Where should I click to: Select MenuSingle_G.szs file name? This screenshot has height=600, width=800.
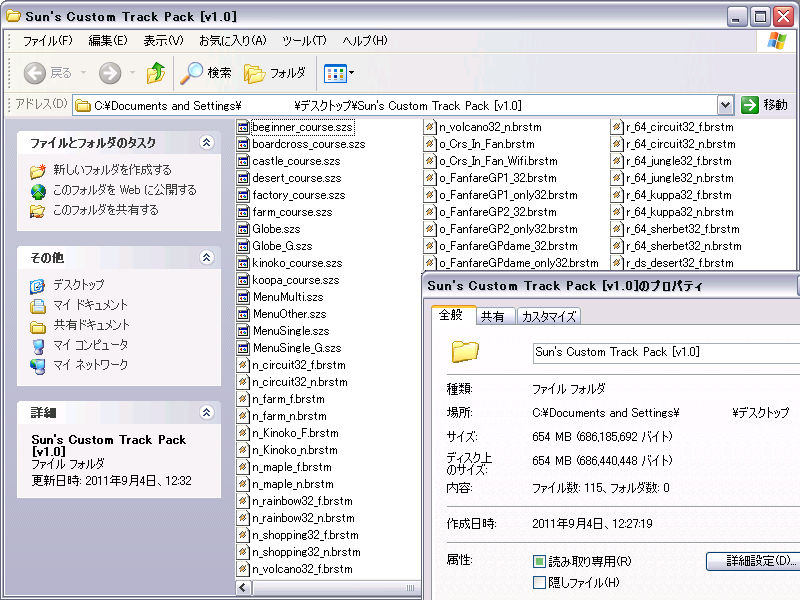tap(297, 348)
